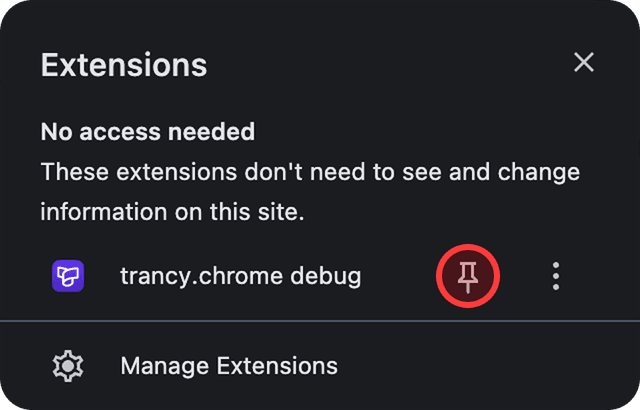
Task: Click the words 'information on this site.'
Action: pos(172,212)
